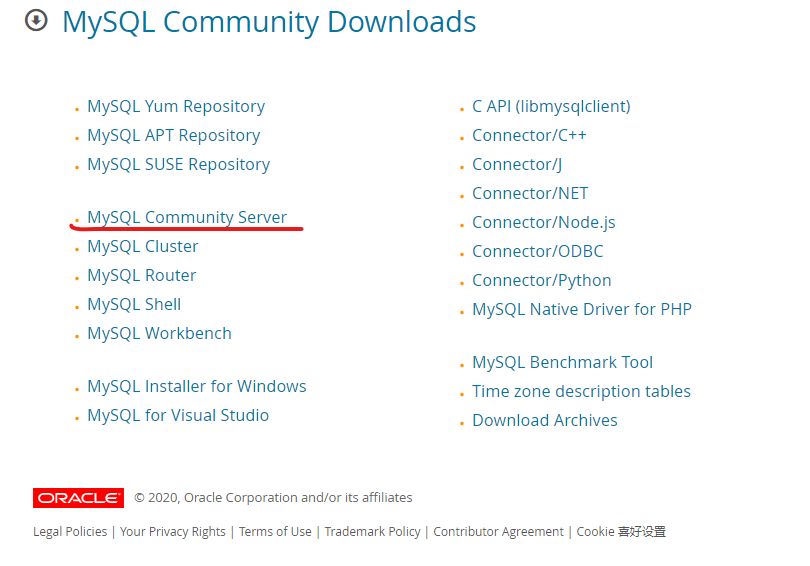Open MySQL for Visual Studio link
Screen dimensions: 810x566
178,415
